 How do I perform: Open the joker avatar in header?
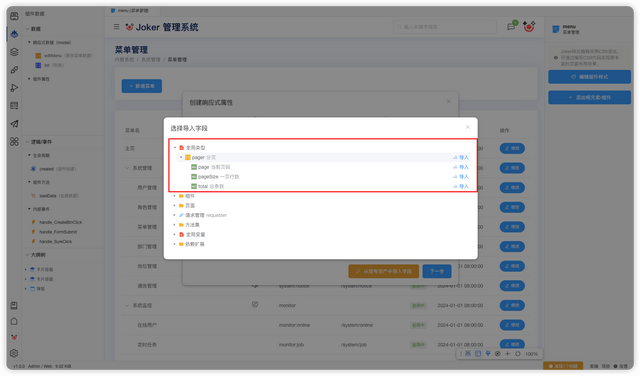click(x=529, y=27)
